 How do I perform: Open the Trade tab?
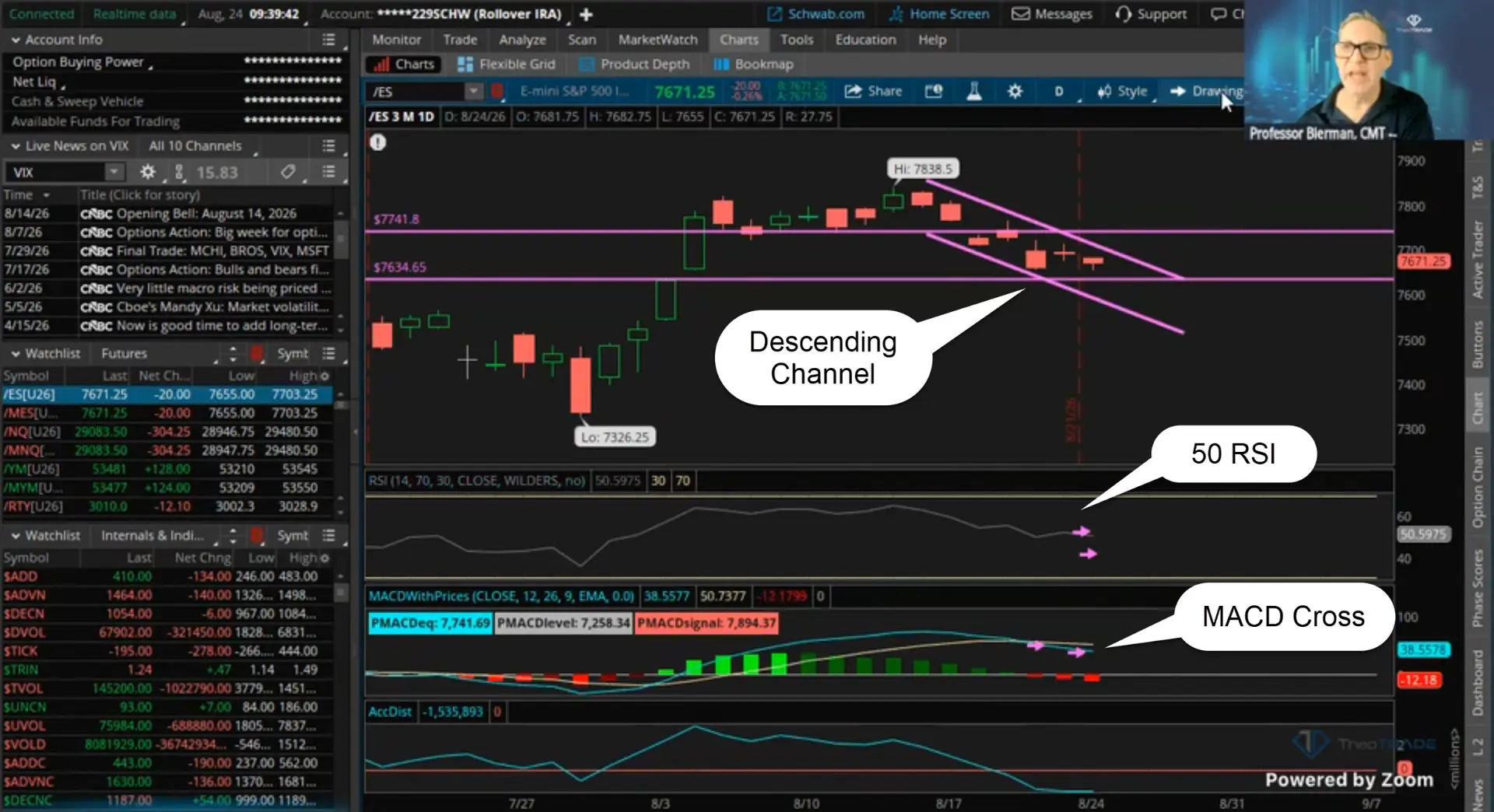(x=460, y=40)
